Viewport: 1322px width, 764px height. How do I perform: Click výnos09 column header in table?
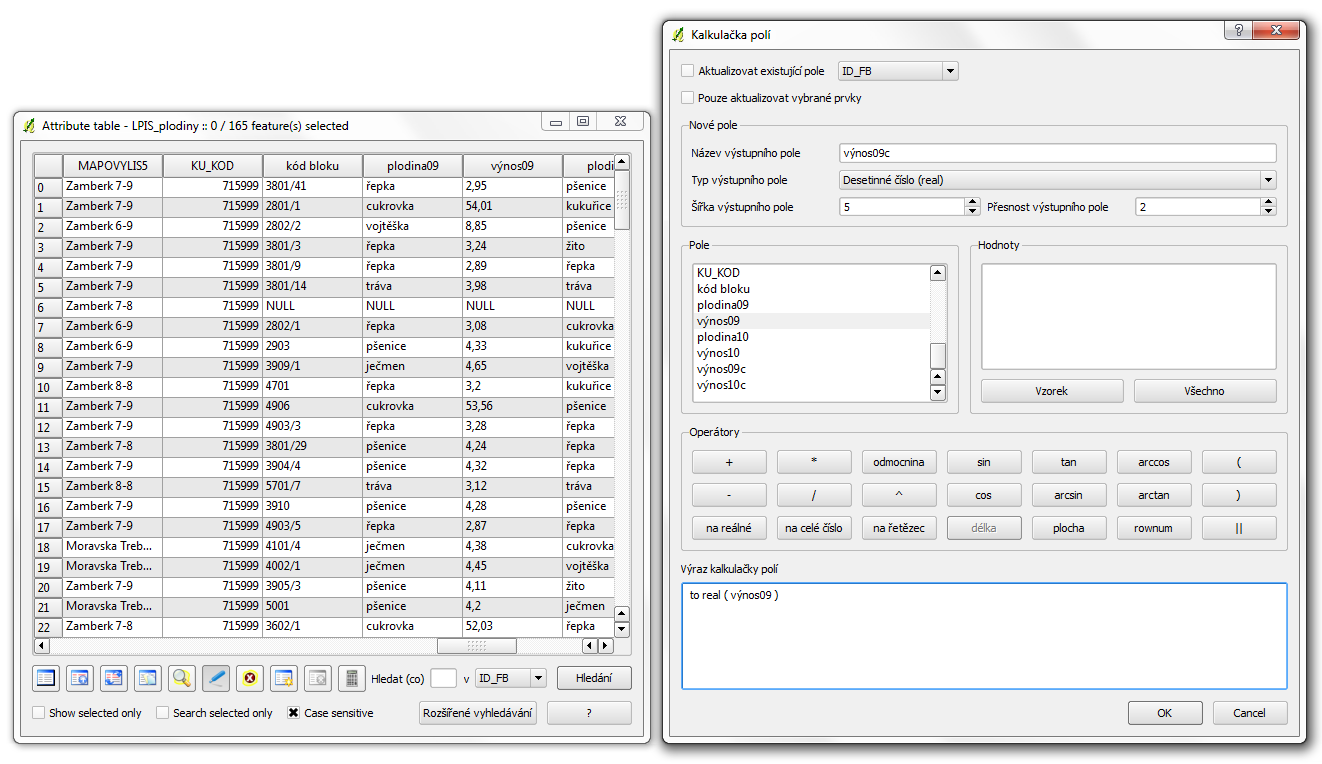[x=513, y=166]
